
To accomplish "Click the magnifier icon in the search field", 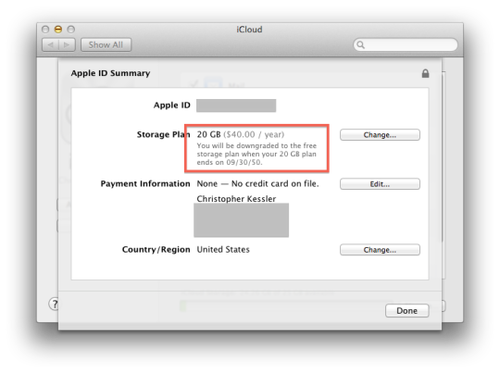I will tap(360, 45).
